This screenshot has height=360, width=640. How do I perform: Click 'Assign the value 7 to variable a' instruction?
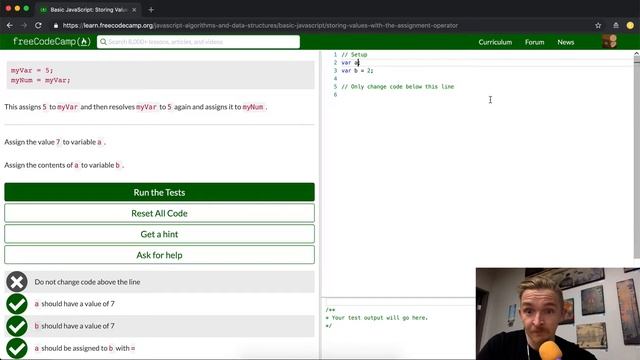55,142
